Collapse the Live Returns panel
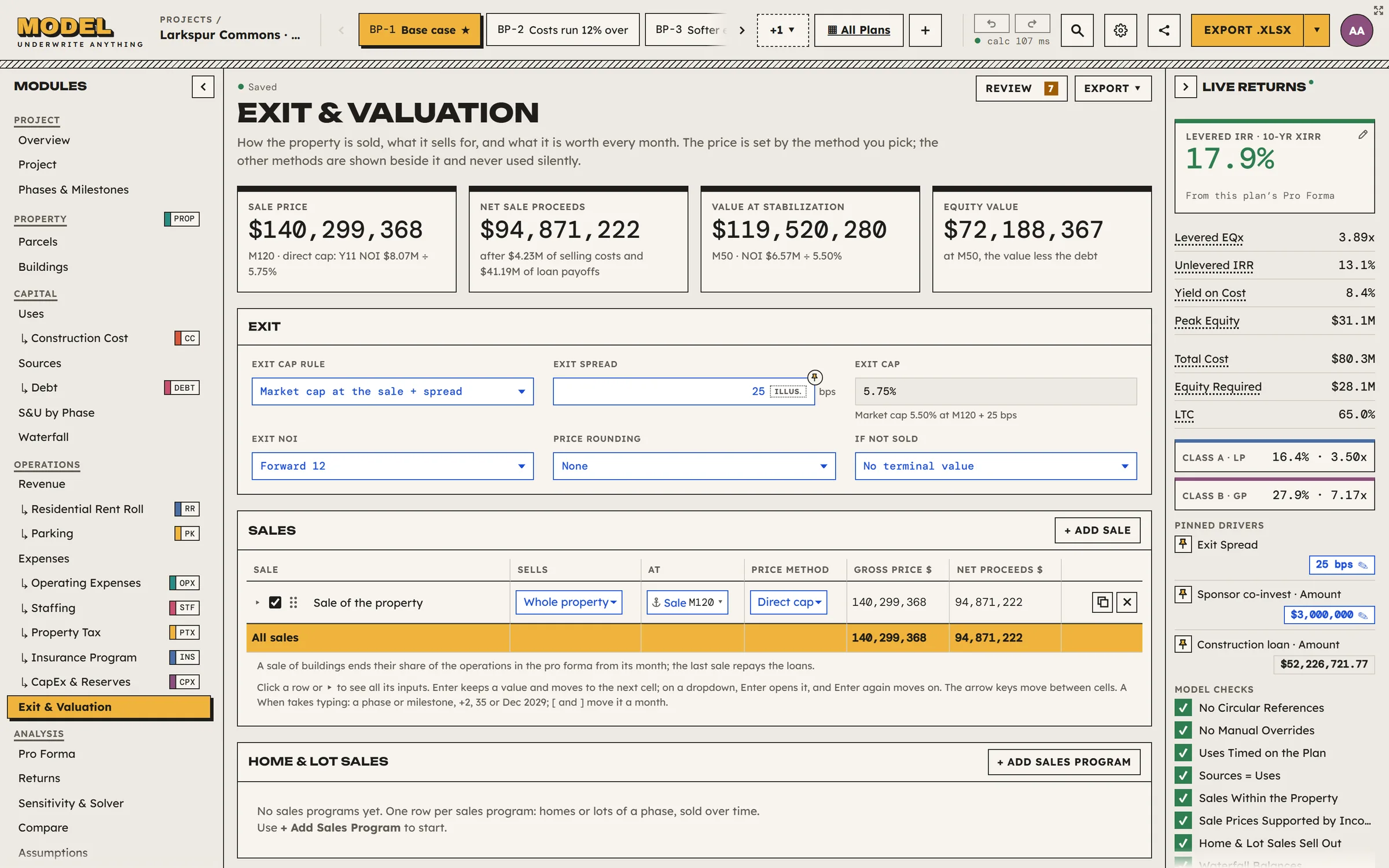 tap(1185, 87)
